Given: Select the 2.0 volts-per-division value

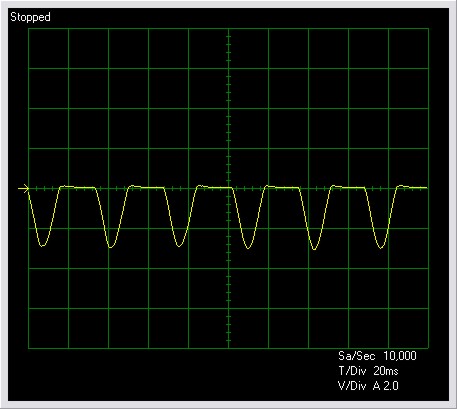Looking at the screenshot, I should 391,386.
